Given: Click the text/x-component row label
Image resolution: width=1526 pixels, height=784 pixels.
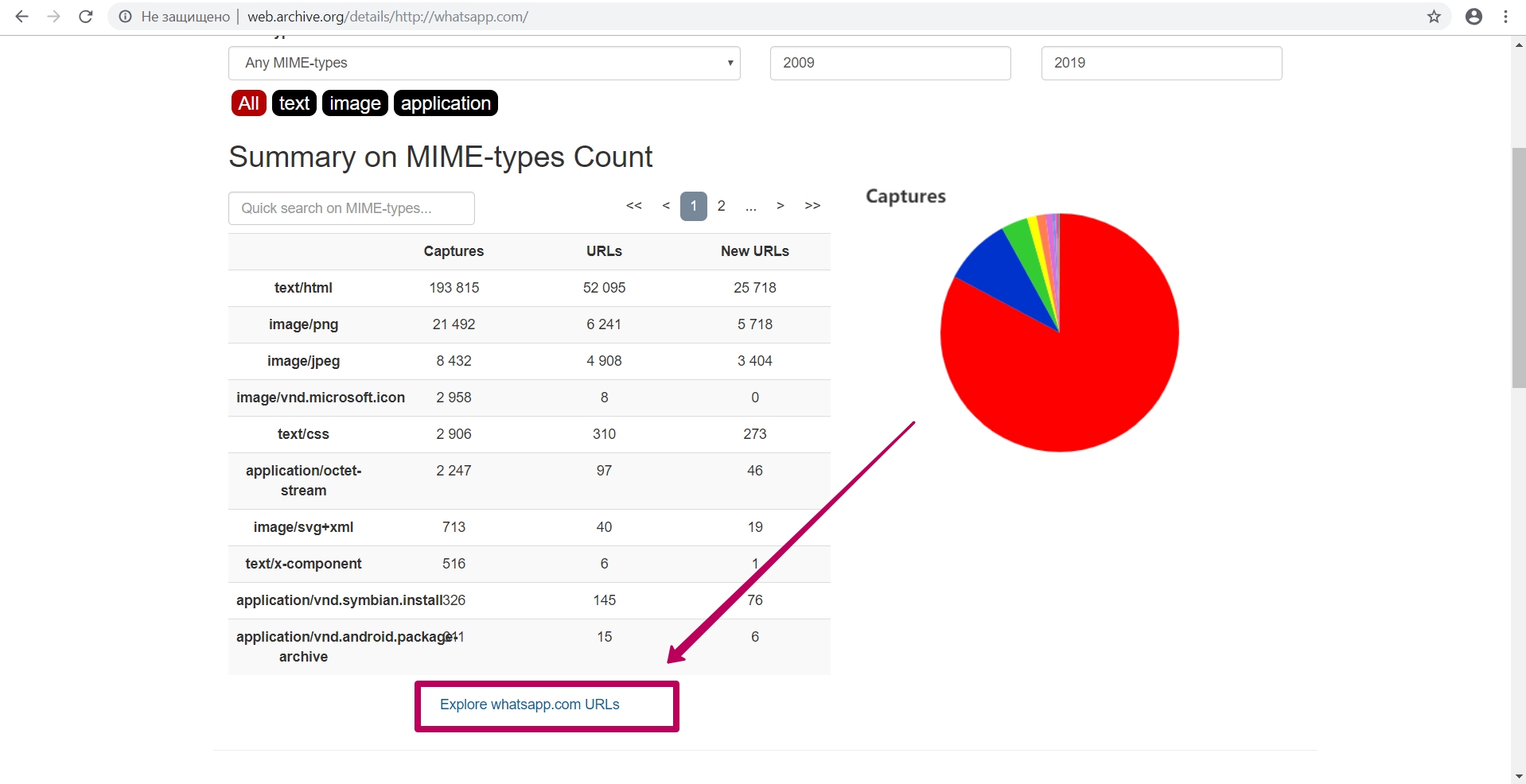Looking at the screenshot, I should [303, 564].
